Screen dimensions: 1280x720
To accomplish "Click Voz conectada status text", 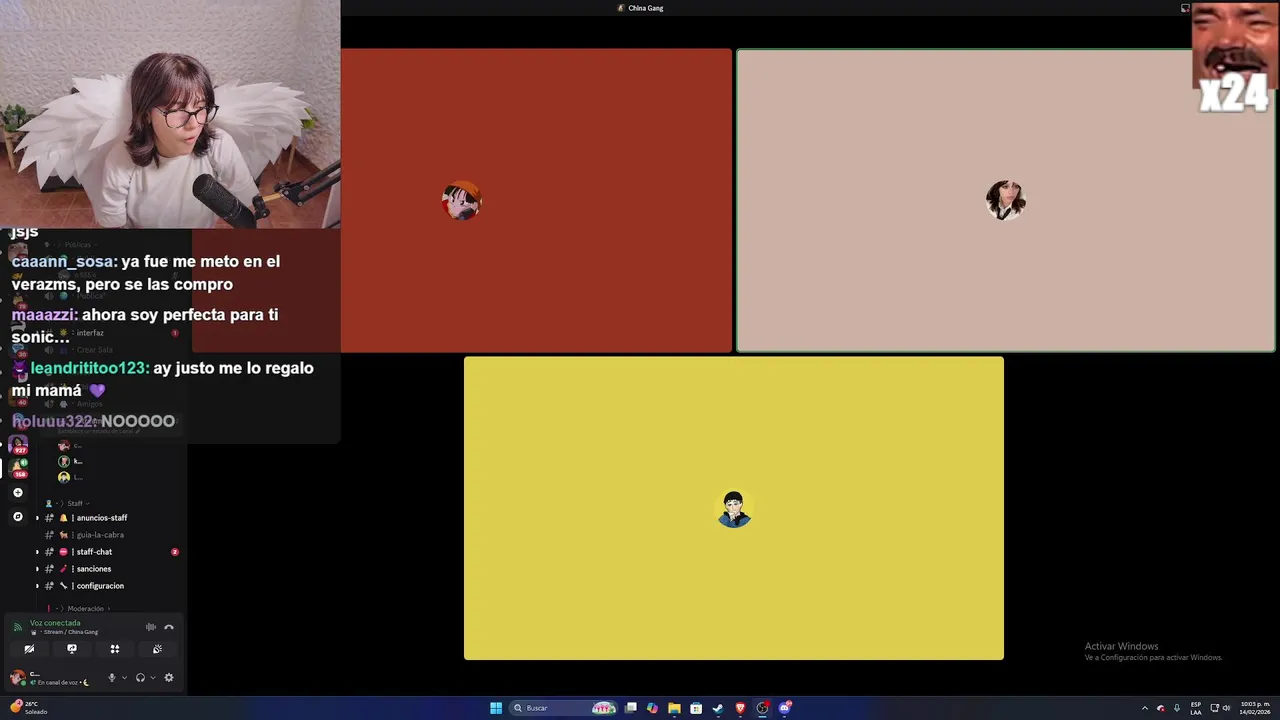I will point(55,623).
